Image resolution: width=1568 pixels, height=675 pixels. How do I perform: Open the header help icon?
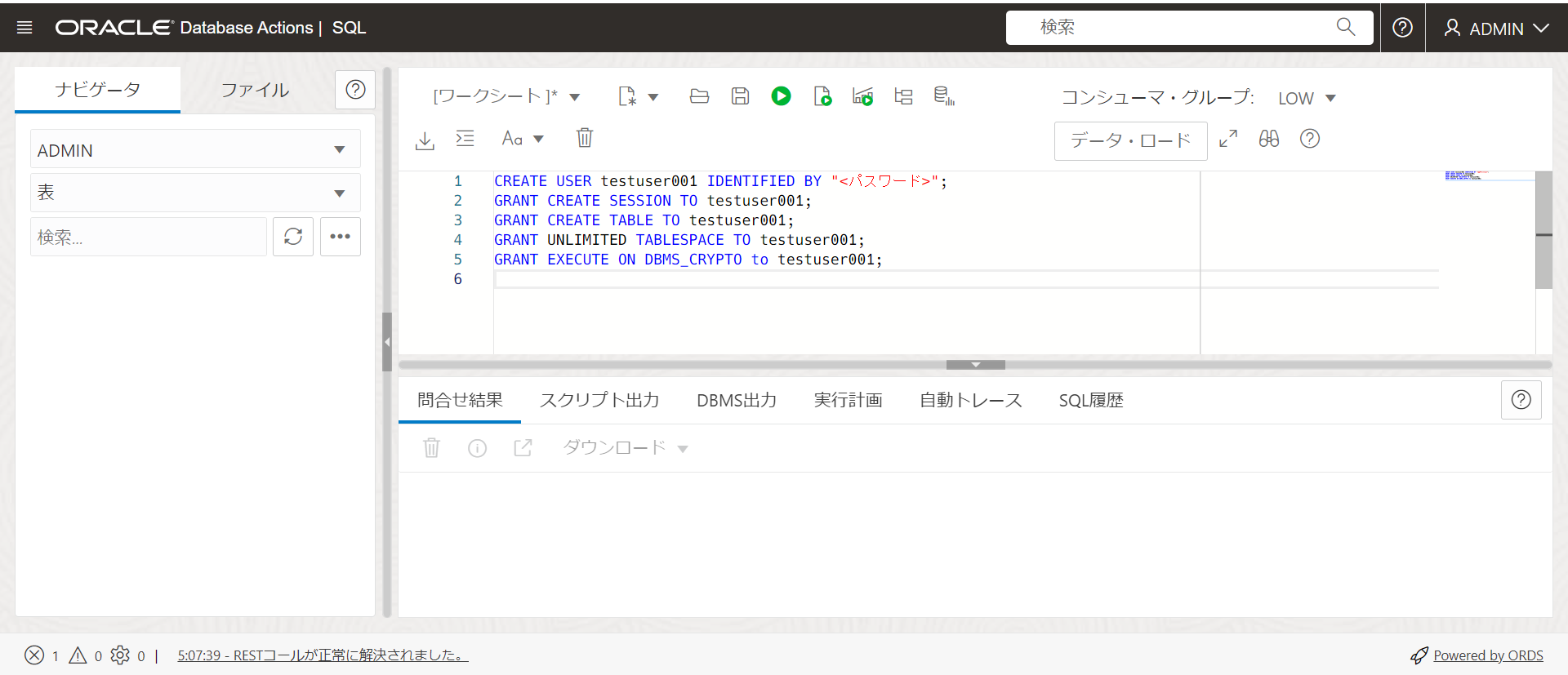tap(1402, 28)
